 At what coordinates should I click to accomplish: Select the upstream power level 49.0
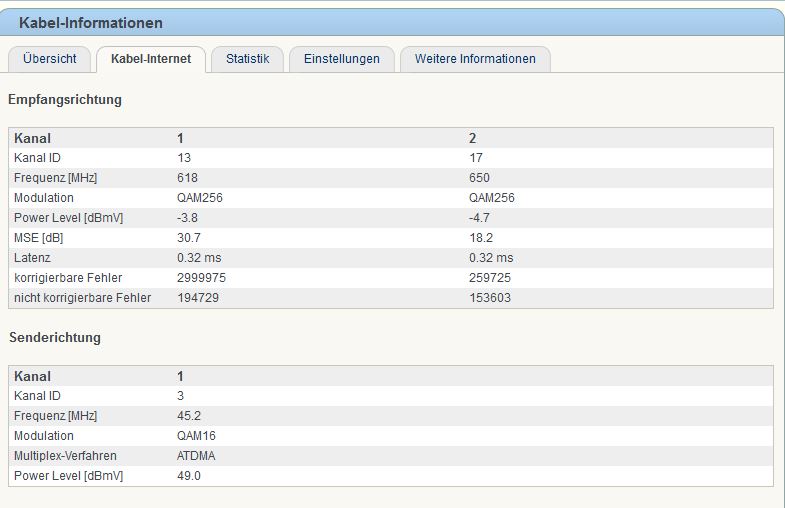tap(188, 476)
